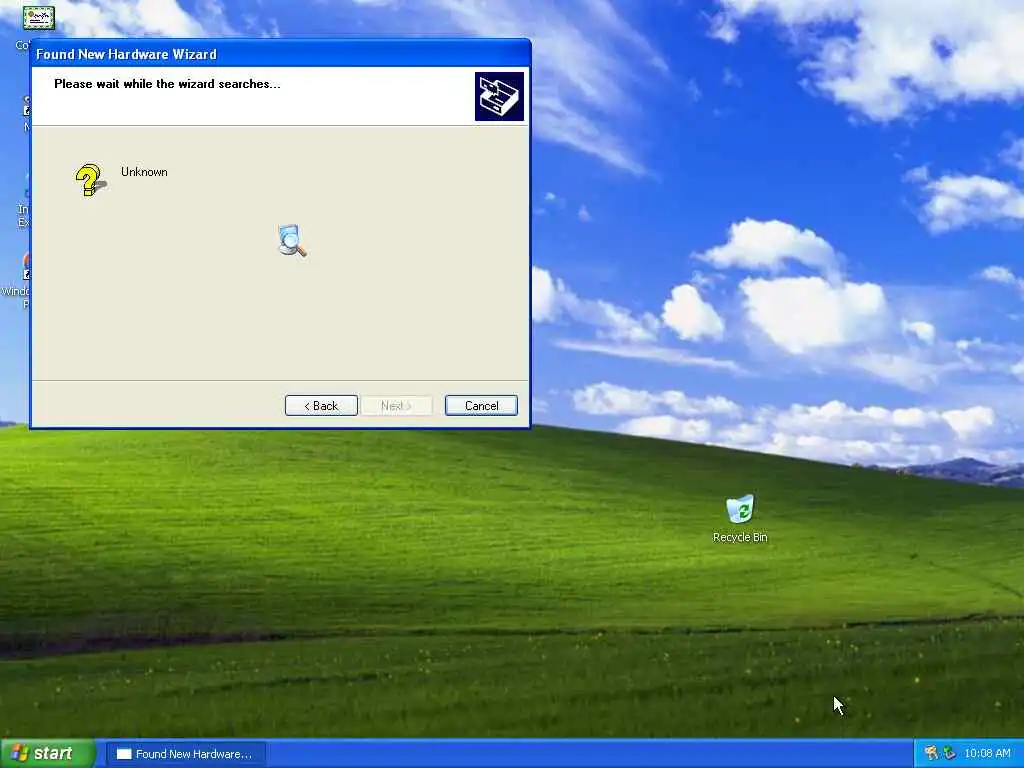Select the topmost desktop icon behind the wizard

coord(39,18)
